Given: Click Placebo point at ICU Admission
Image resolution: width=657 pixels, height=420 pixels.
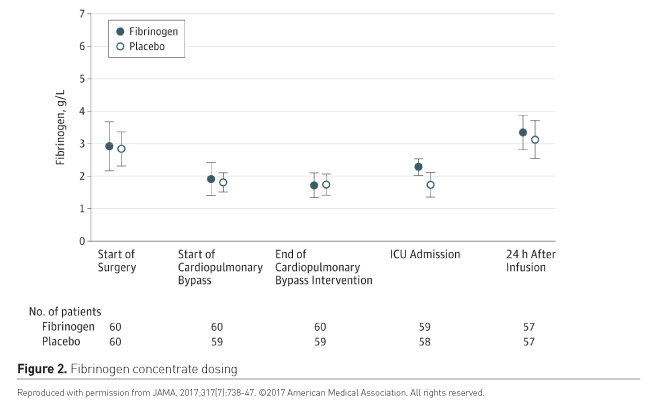Looking at the screenshot, I should click(430, 185).
